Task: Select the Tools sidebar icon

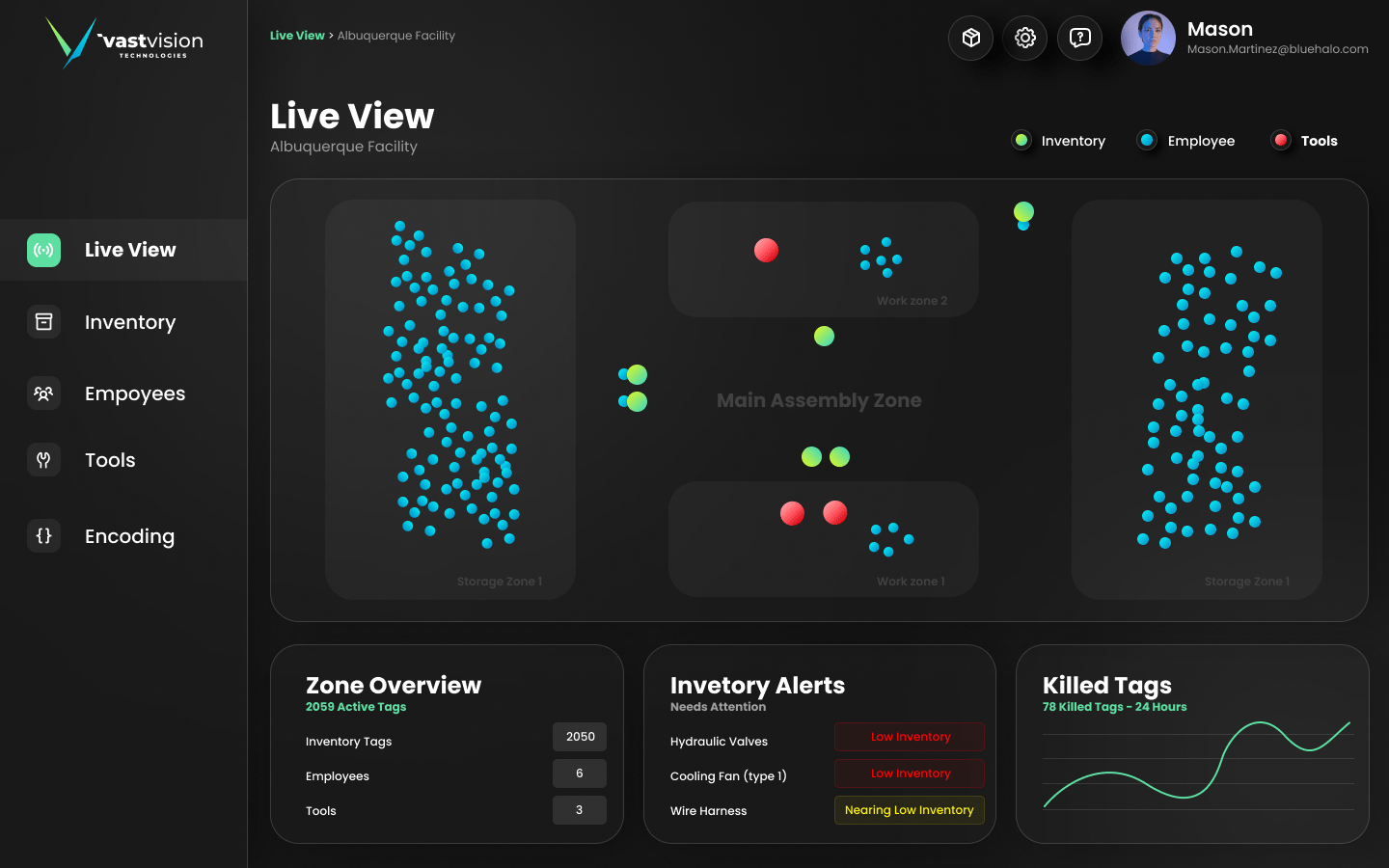Action: pos(43,460)
